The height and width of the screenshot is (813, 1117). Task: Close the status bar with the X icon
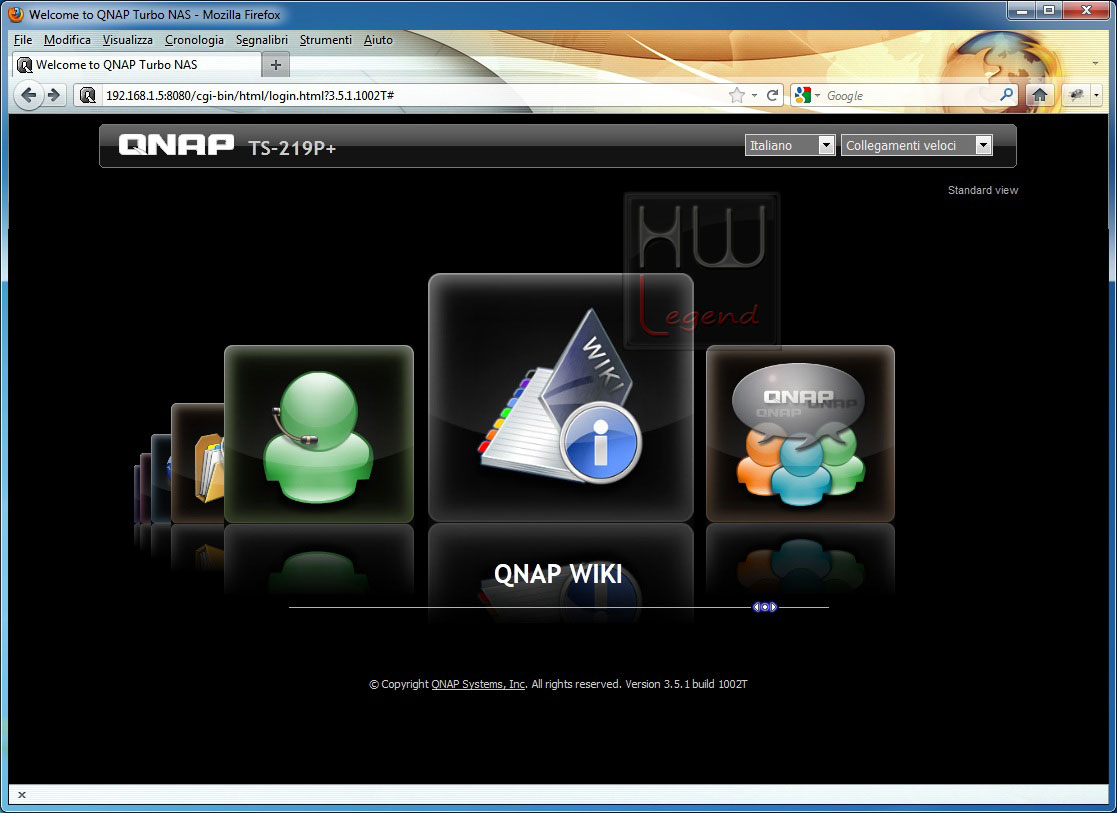coord(22,794)
